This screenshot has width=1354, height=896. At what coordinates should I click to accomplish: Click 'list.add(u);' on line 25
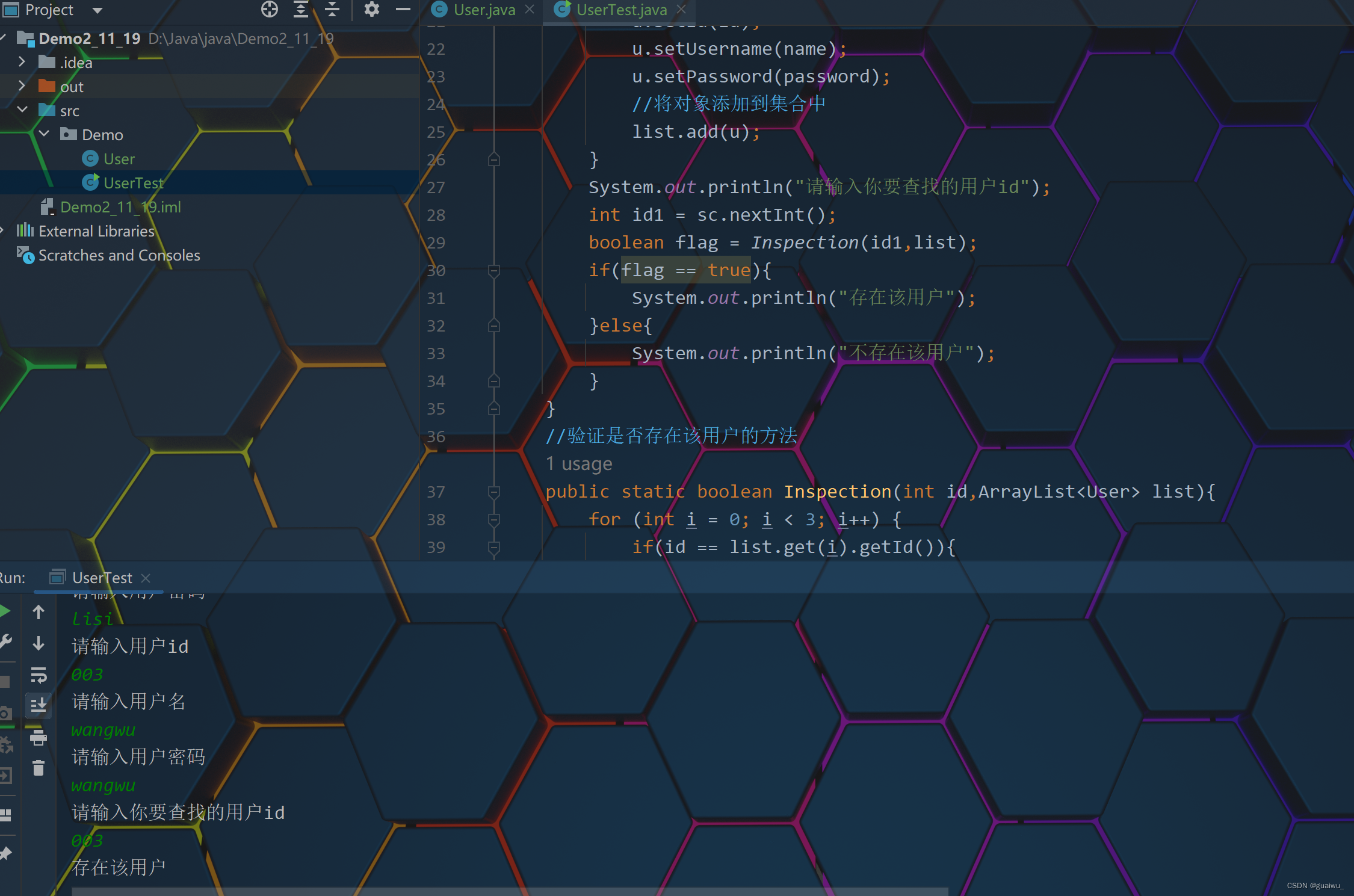(x=696, y=132)
